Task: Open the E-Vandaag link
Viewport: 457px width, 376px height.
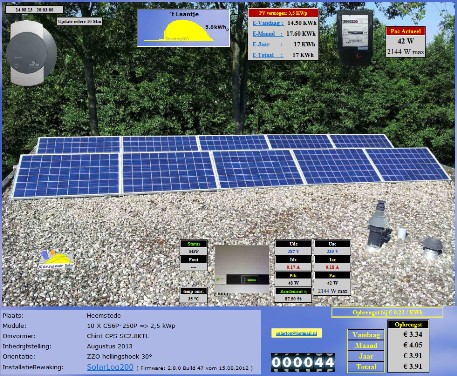Action: pyautogui.click(x=268, y=23)
